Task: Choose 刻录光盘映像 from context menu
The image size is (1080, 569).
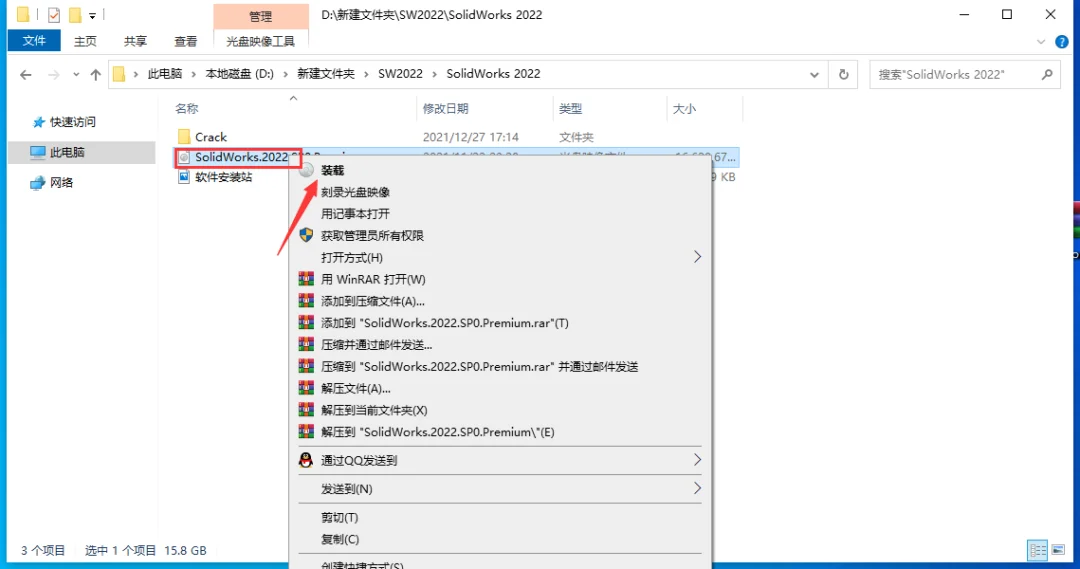Action: click(x=500, y=192)
